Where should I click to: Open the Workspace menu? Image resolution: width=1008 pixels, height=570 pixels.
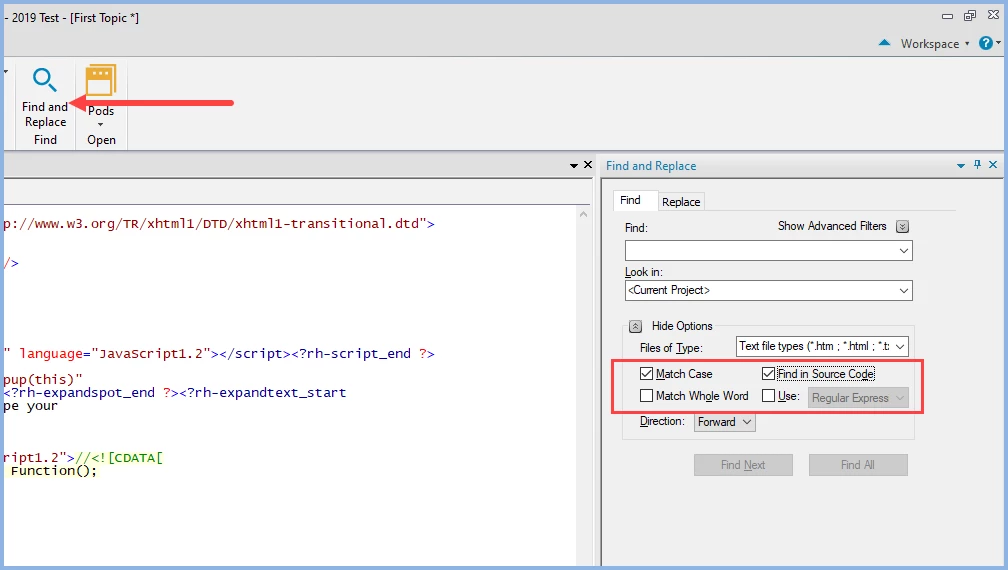tap(935, 44)
